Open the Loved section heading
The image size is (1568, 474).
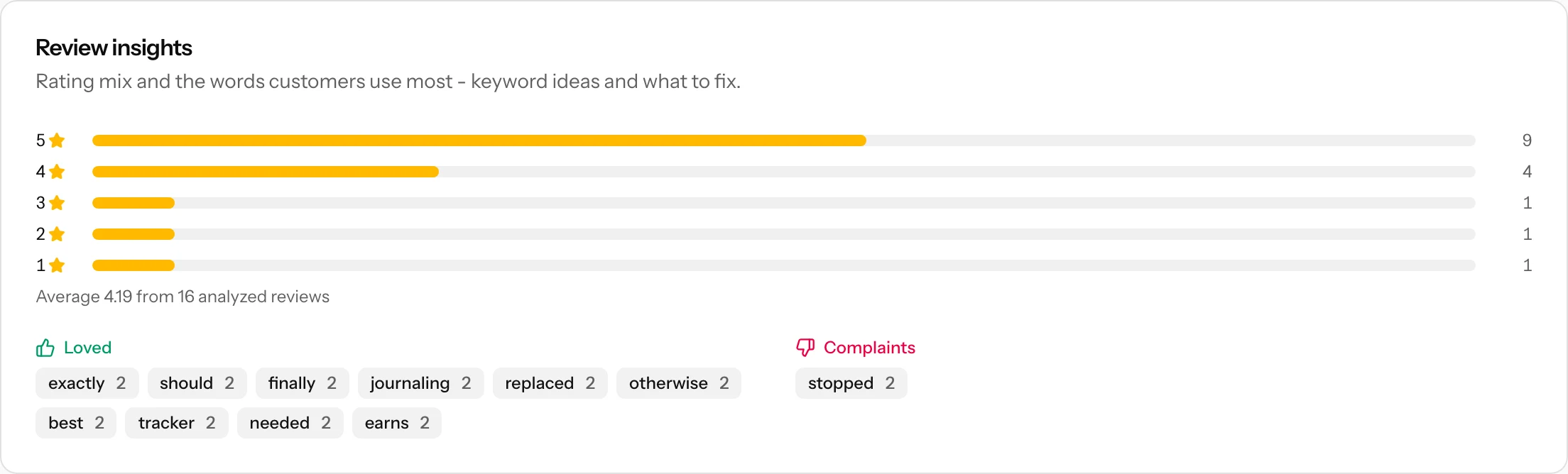pyautogui.click(x=88, y=348)
